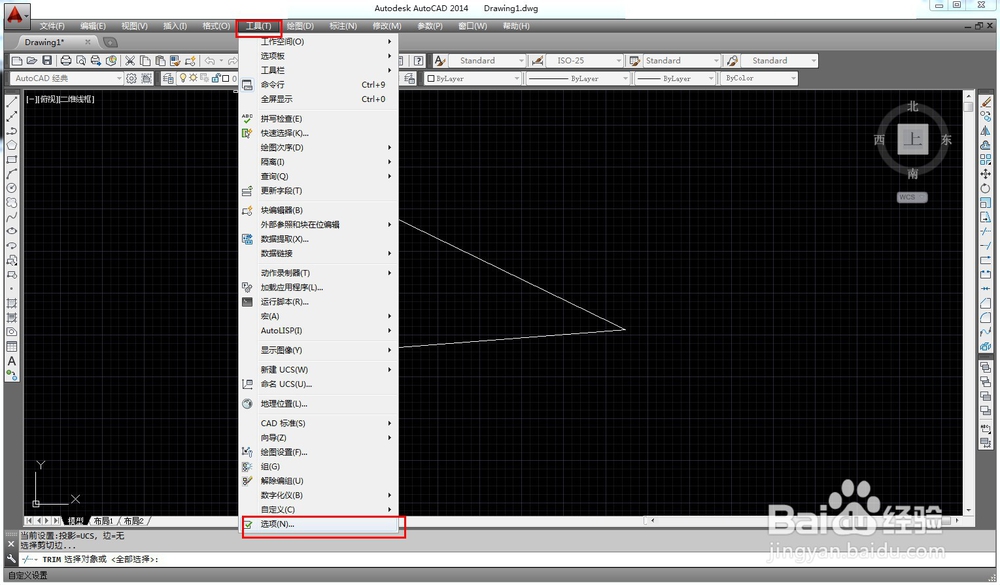
Task: Open the 修改(M) menu
Action: pos(386,26)
